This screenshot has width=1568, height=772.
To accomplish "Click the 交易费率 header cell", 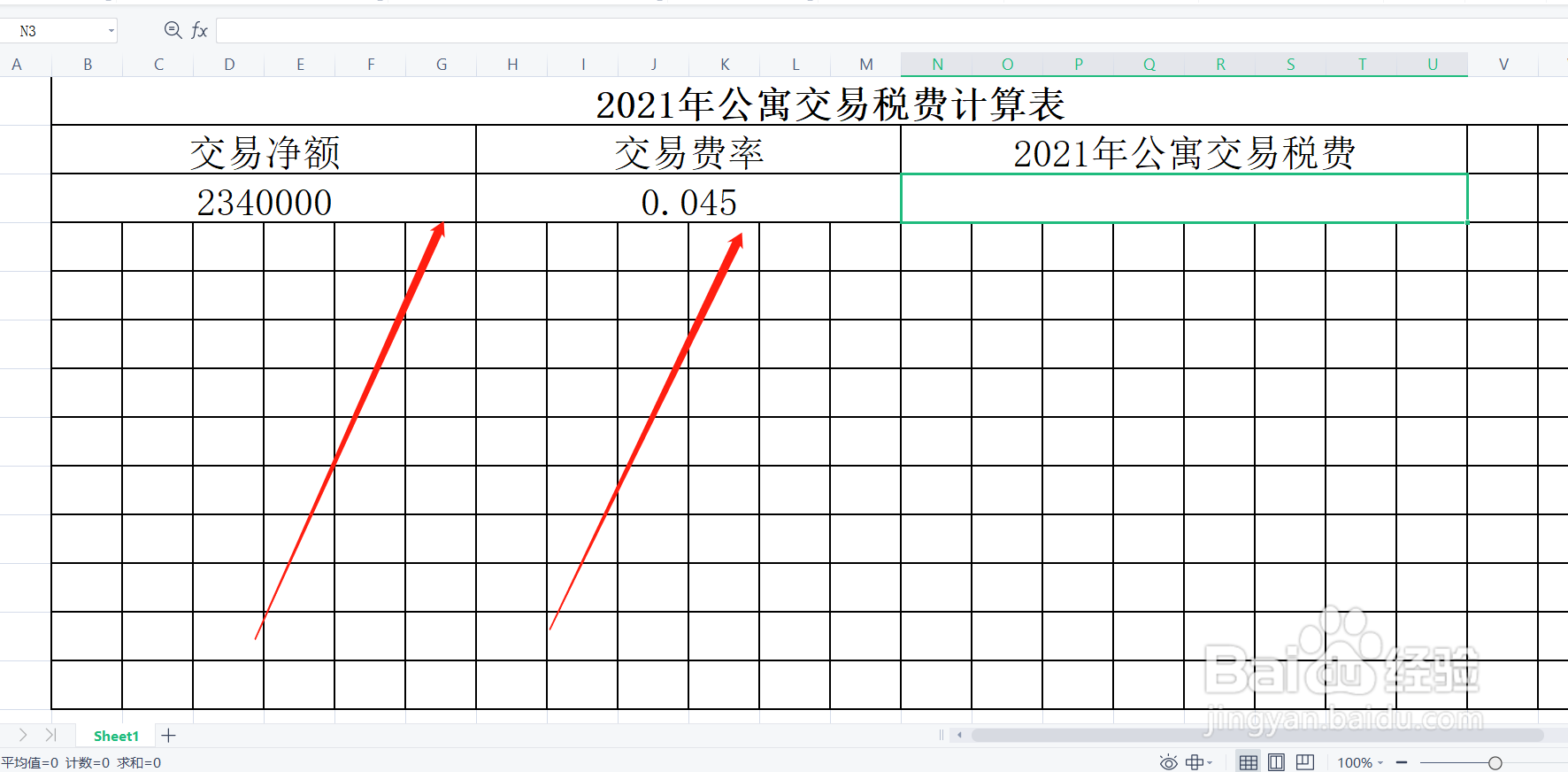I will click(688, 151).
